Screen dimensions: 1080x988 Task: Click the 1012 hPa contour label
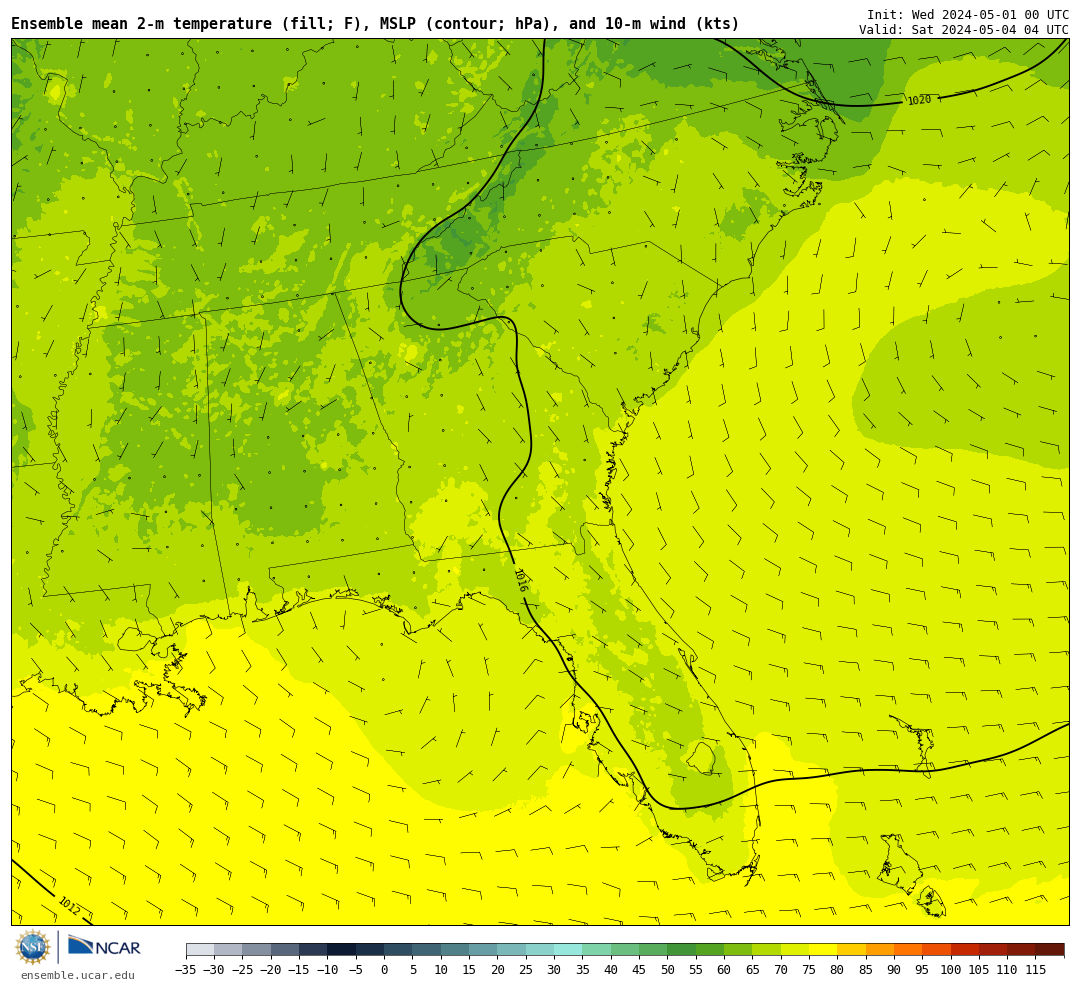pyautogui.click(x=70, y=905)
